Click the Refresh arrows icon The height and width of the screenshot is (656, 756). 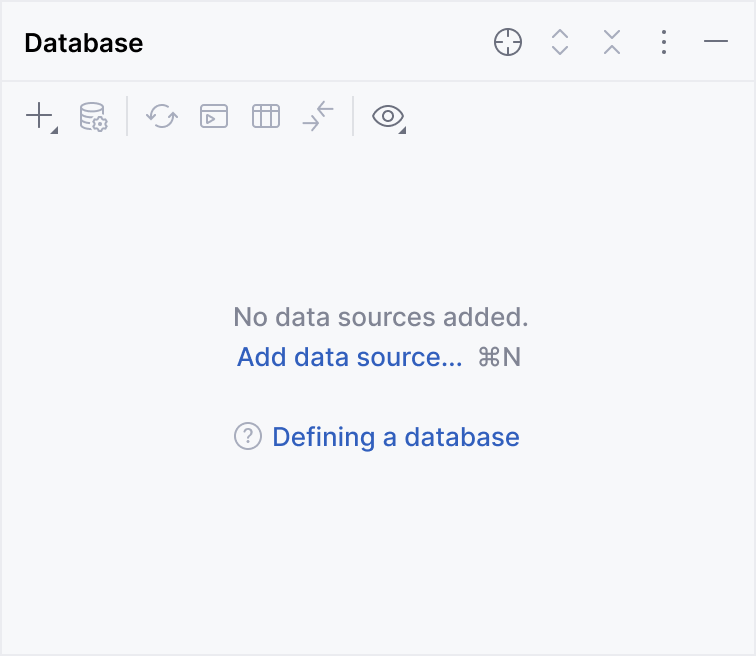[x=161, y=117]
